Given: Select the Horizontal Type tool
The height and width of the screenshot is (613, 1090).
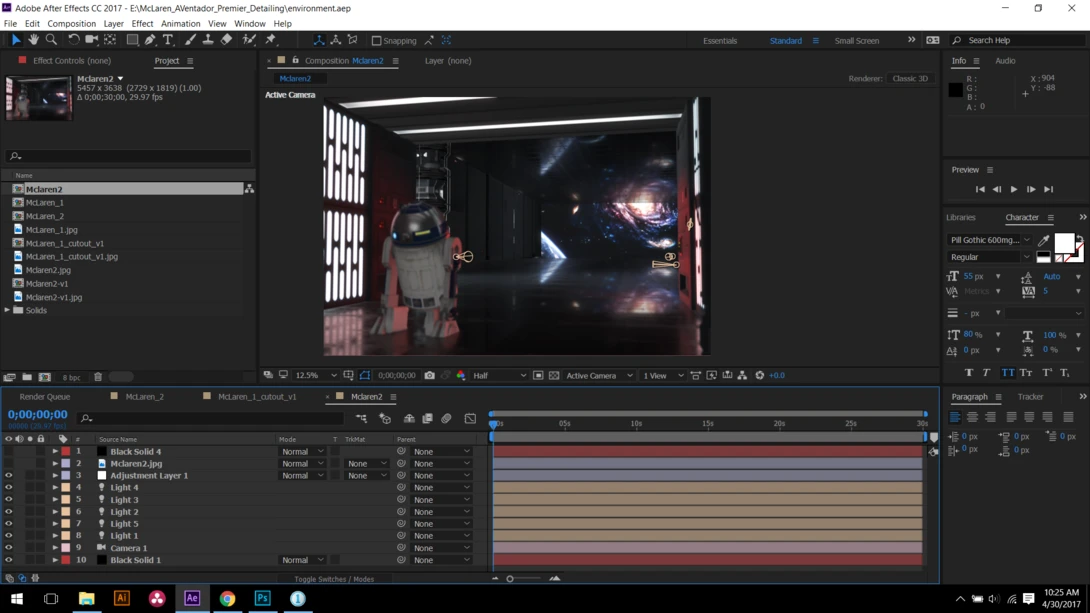Looking at the screenshot, I should click(x=168, y=40).
